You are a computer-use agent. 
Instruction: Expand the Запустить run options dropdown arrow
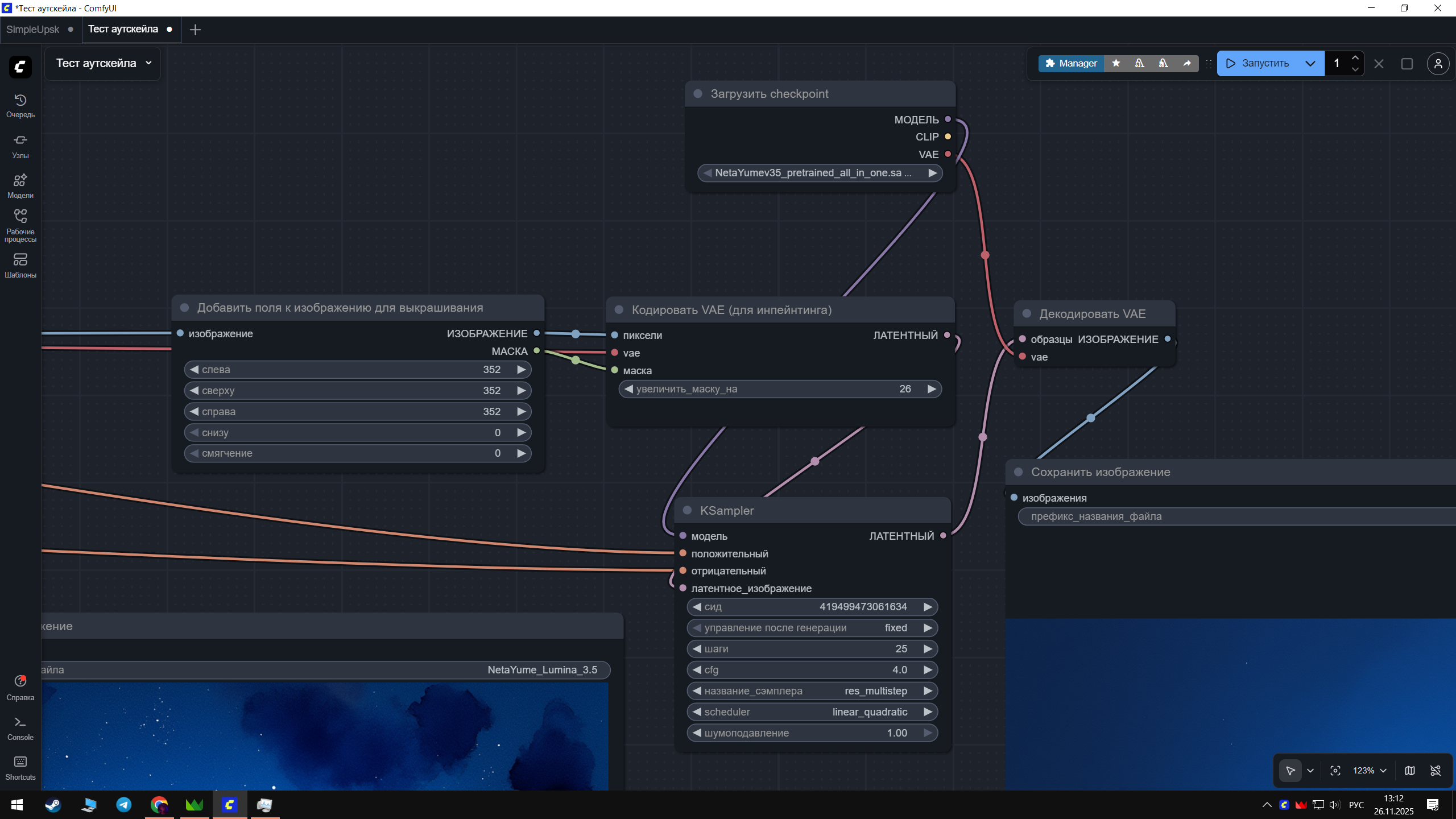coord(1310,64)
